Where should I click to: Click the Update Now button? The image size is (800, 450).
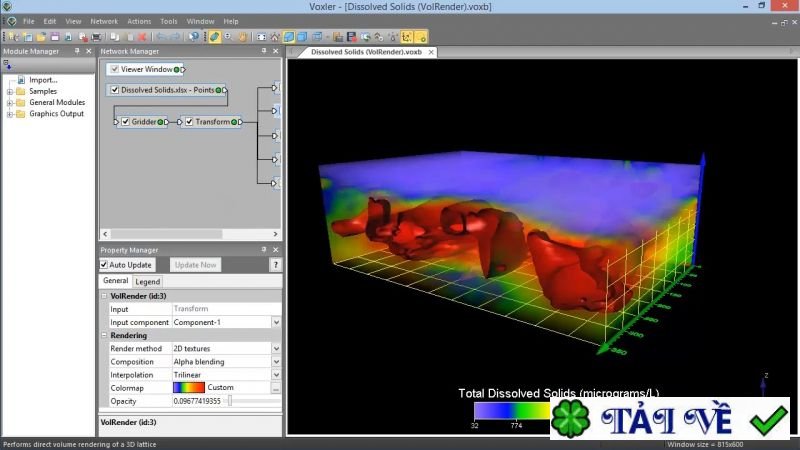[x=196, y=265]
